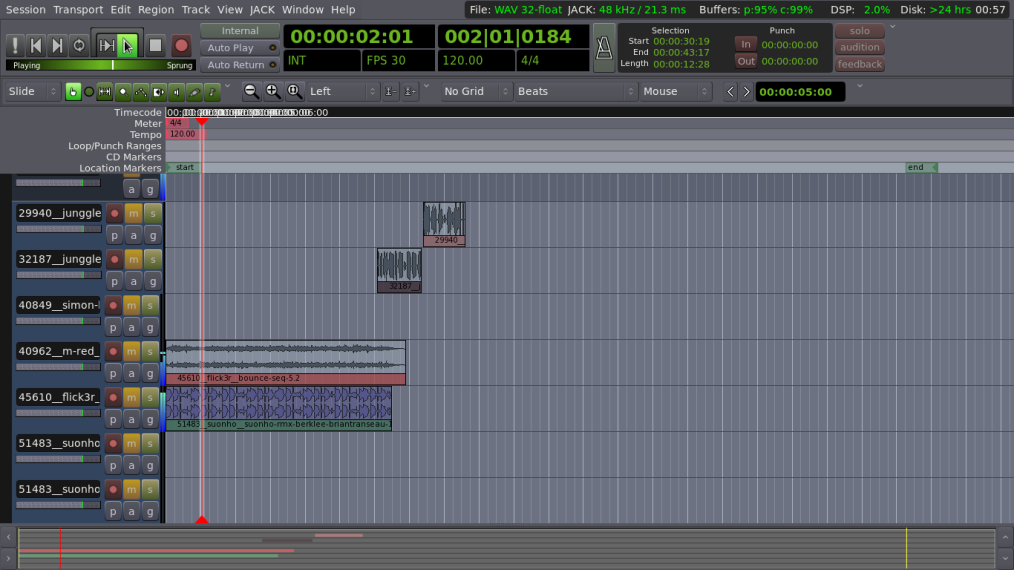Adjust the 45610__flick3r track gain fader
This screenshot has height=570, width=1014.
(58, 413)
